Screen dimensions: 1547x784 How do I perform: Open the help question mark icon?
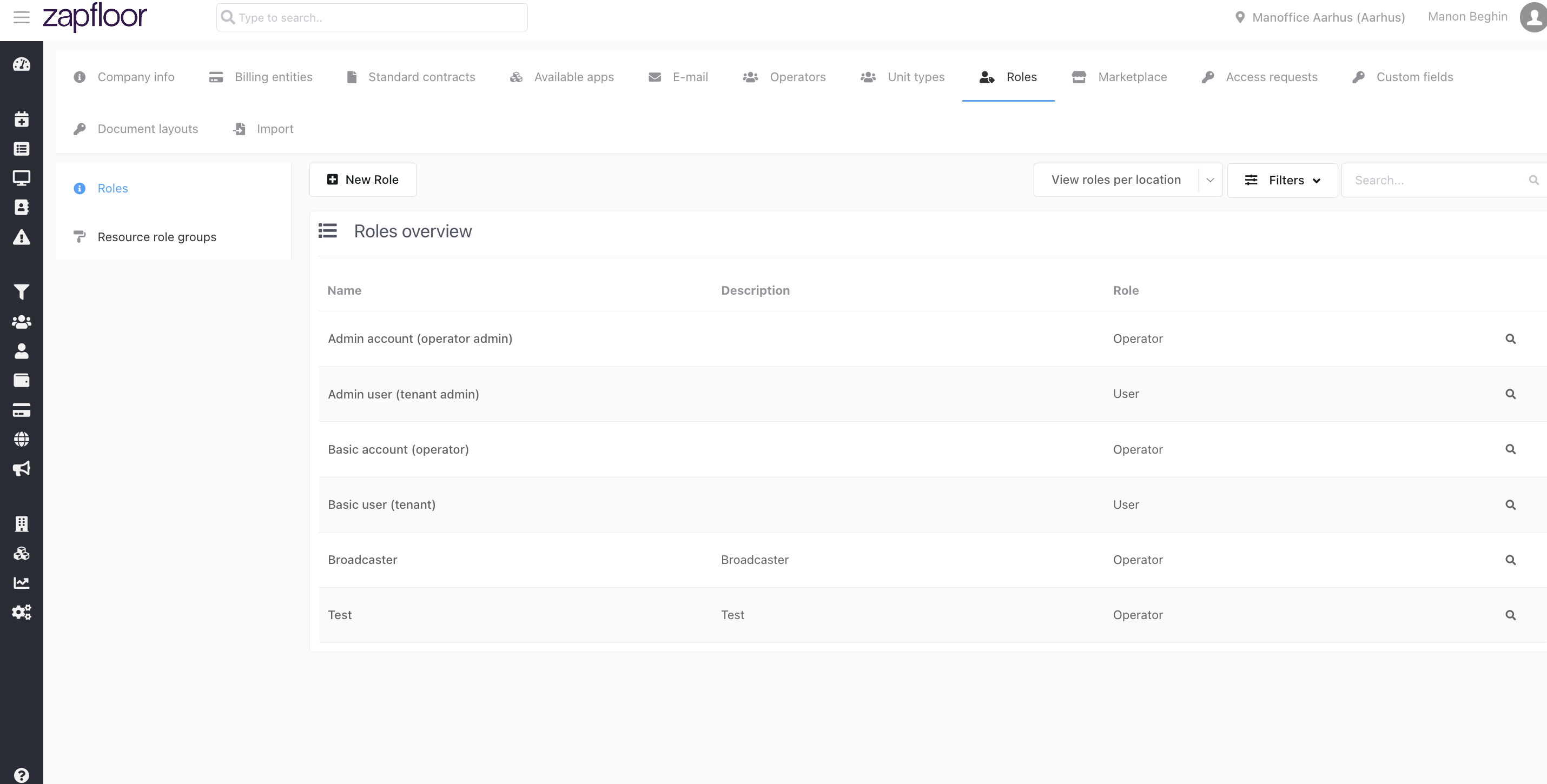(22, 775)
